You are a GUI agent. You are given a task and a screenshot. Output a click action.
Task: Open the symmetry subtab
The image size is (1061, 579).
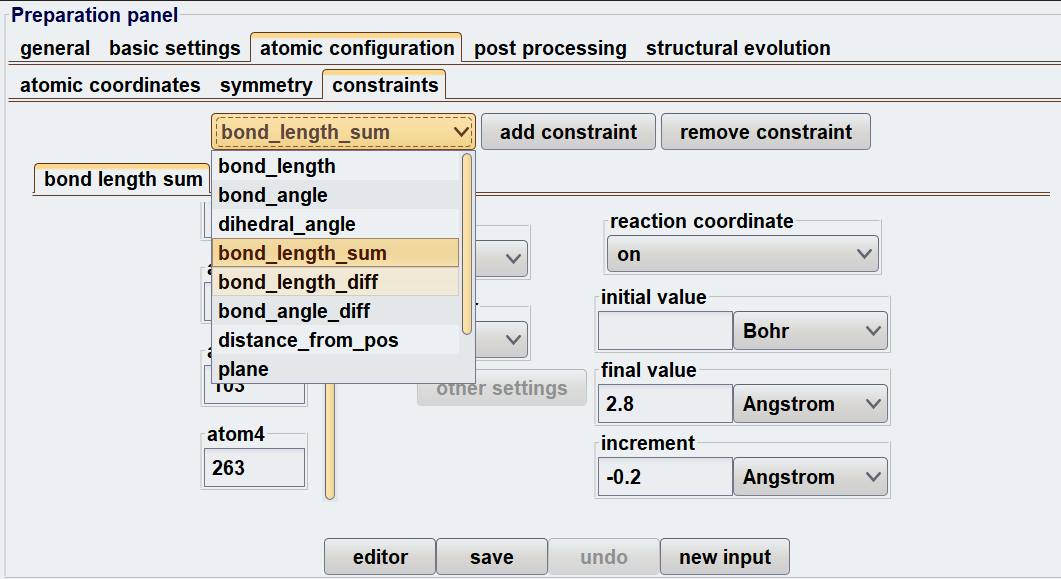266,85
